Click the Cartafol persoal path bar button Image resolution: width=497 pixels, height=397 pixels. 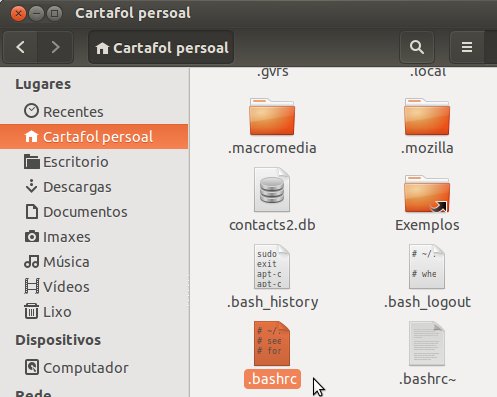161,47
